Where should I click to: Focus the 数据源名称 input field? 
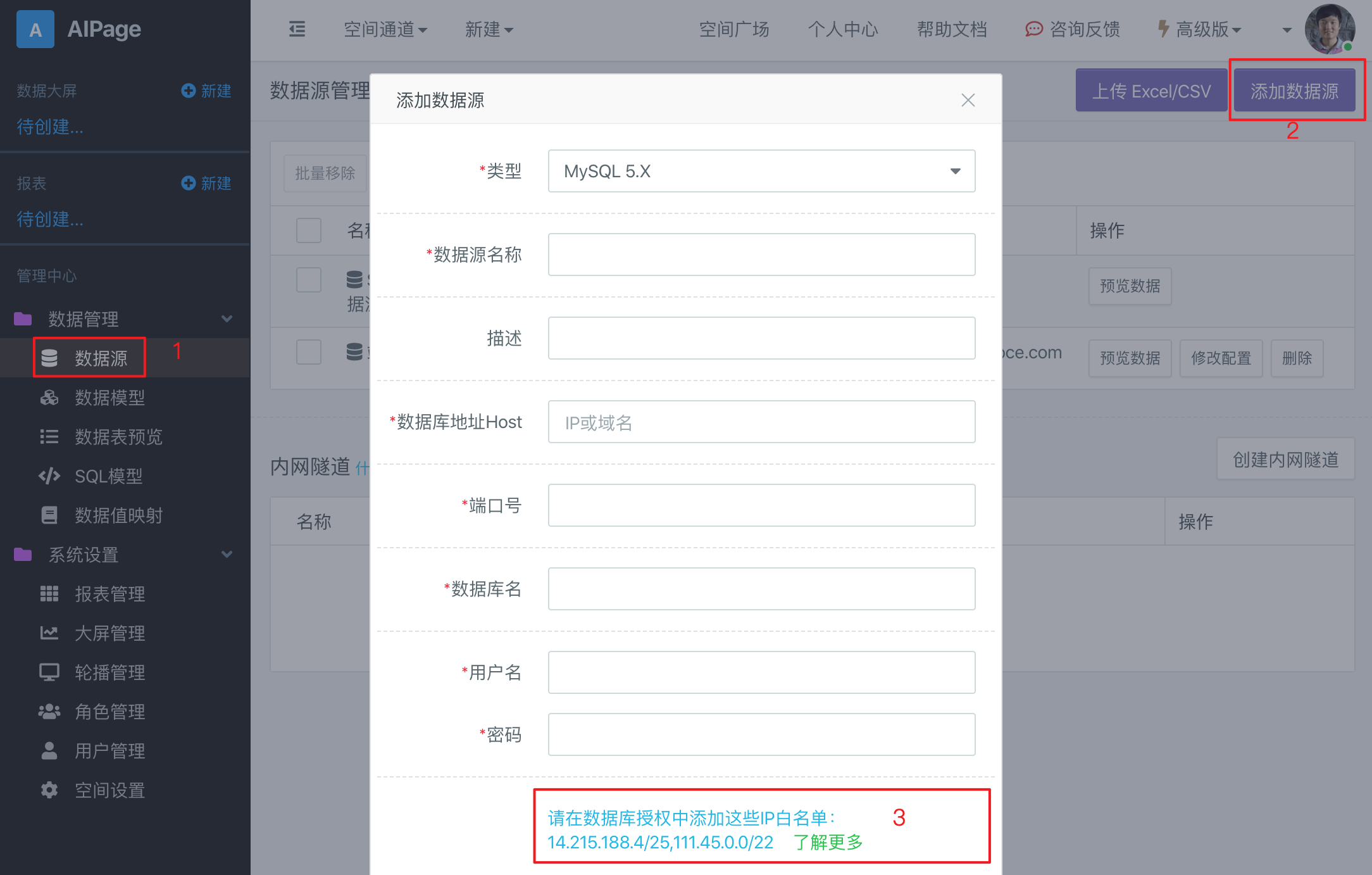point(761,255)
